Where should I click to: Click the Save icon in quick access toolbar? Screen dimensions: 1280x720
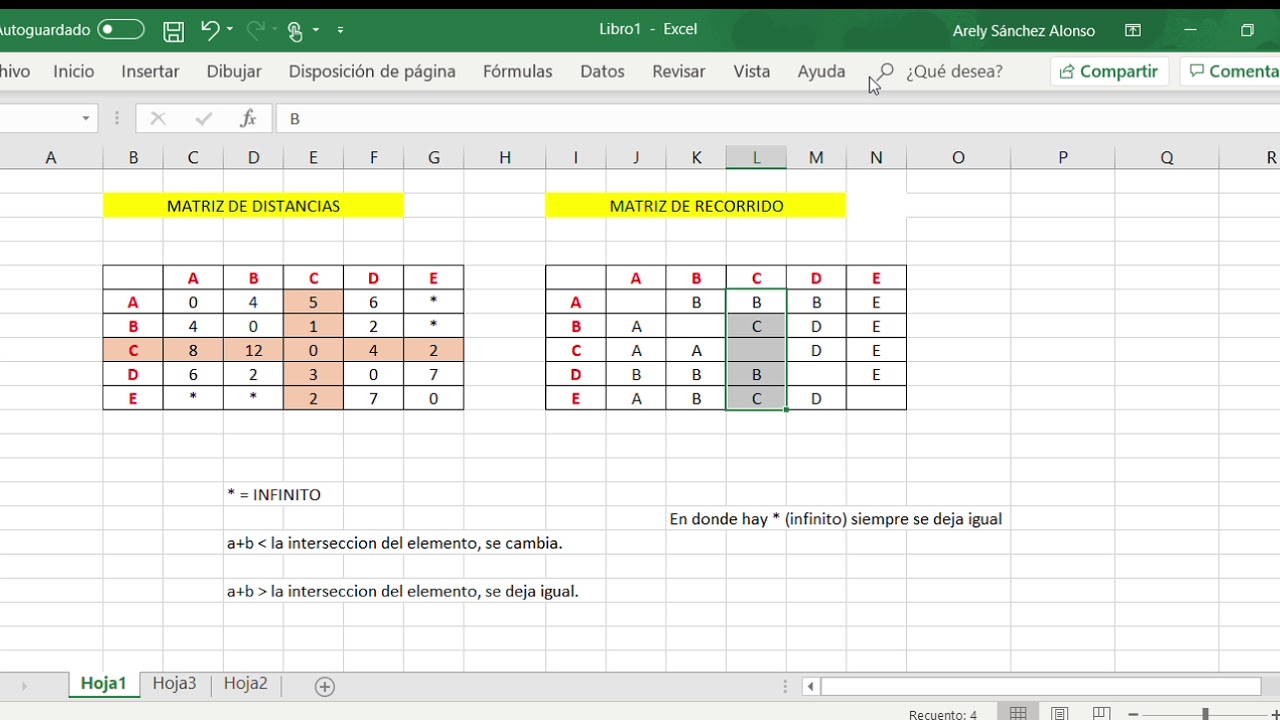173,31
